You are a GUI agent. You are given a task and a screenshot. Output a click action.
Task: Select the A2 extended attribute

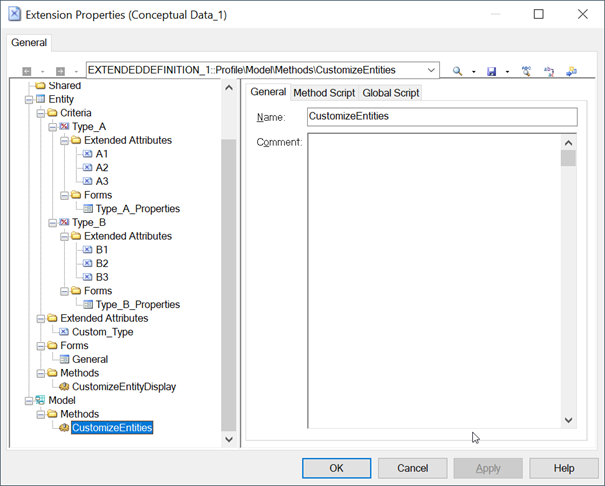point(102,168)
